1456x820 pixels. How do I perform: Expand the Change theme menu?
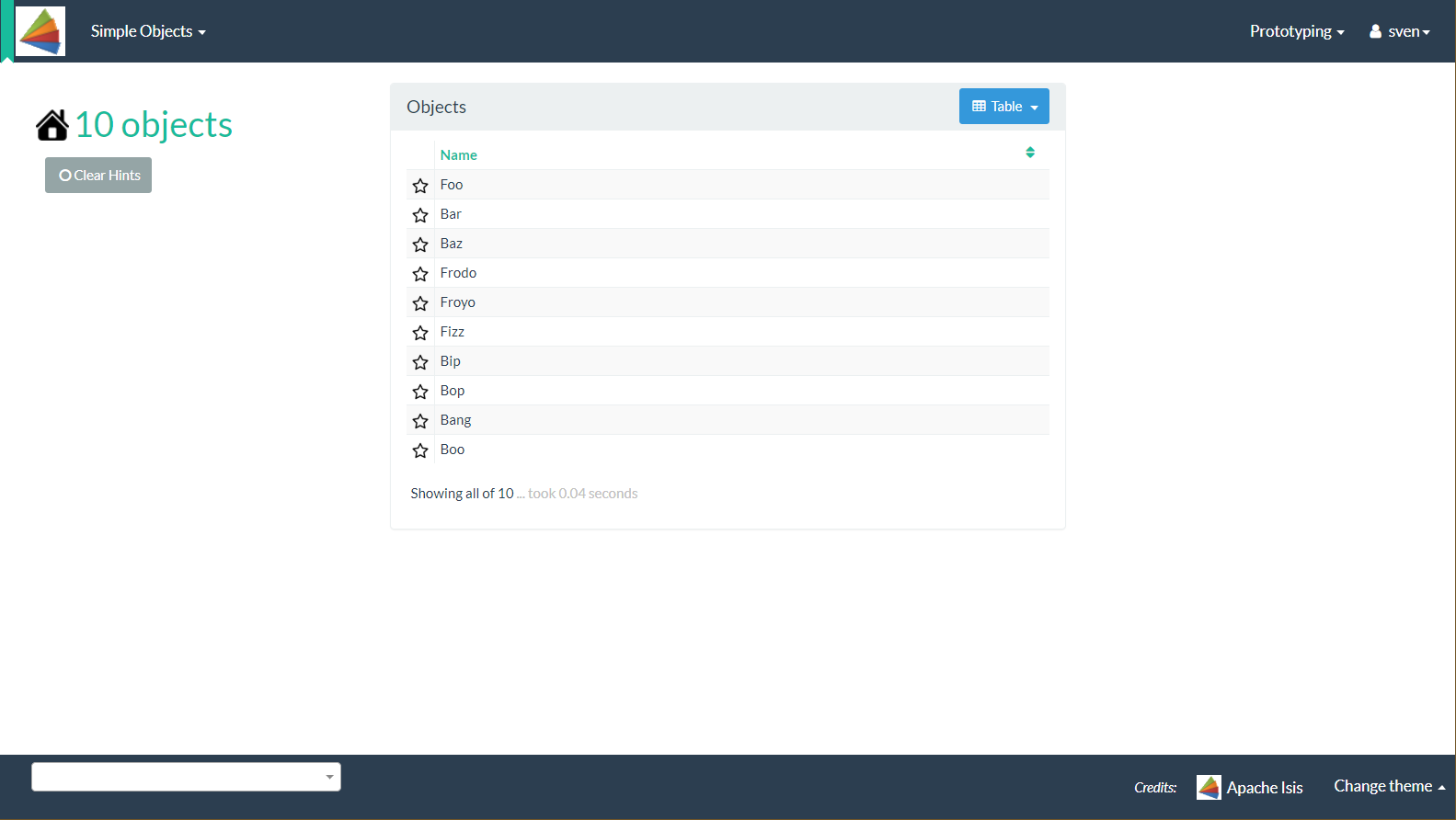coord(1389,786)
